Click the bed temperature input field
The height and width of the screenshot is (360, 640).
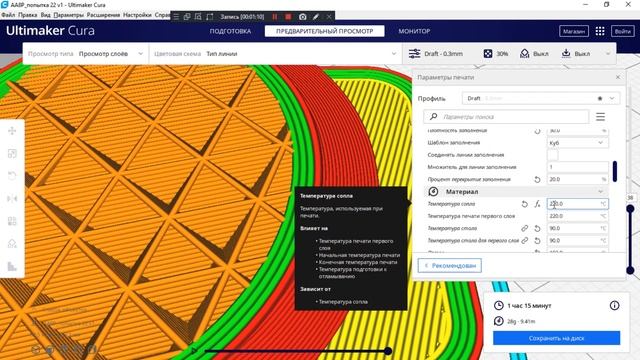pyautogui.click(x=578, y=228)
